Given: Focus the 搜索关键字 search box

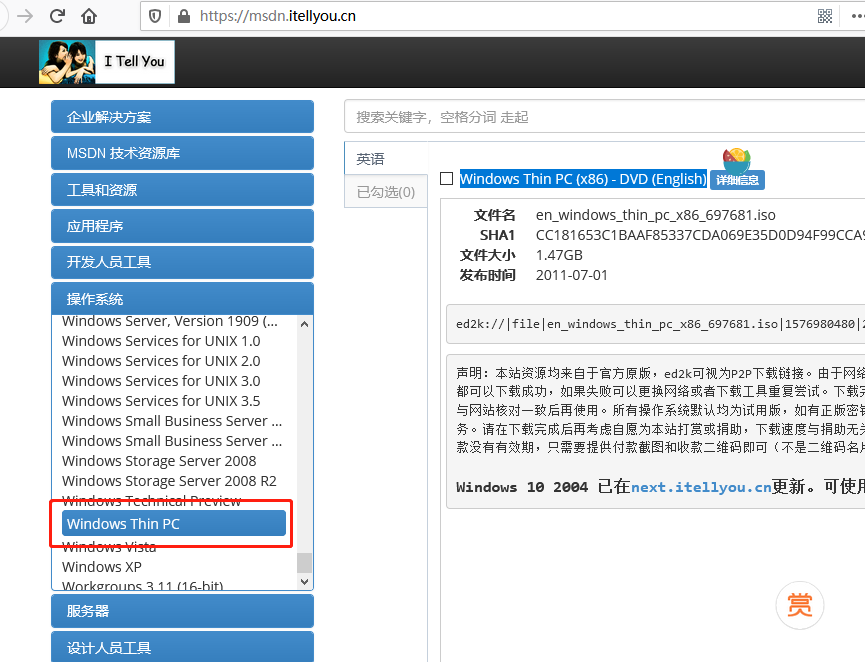Looking at the screenshot, I should [605, 116].
